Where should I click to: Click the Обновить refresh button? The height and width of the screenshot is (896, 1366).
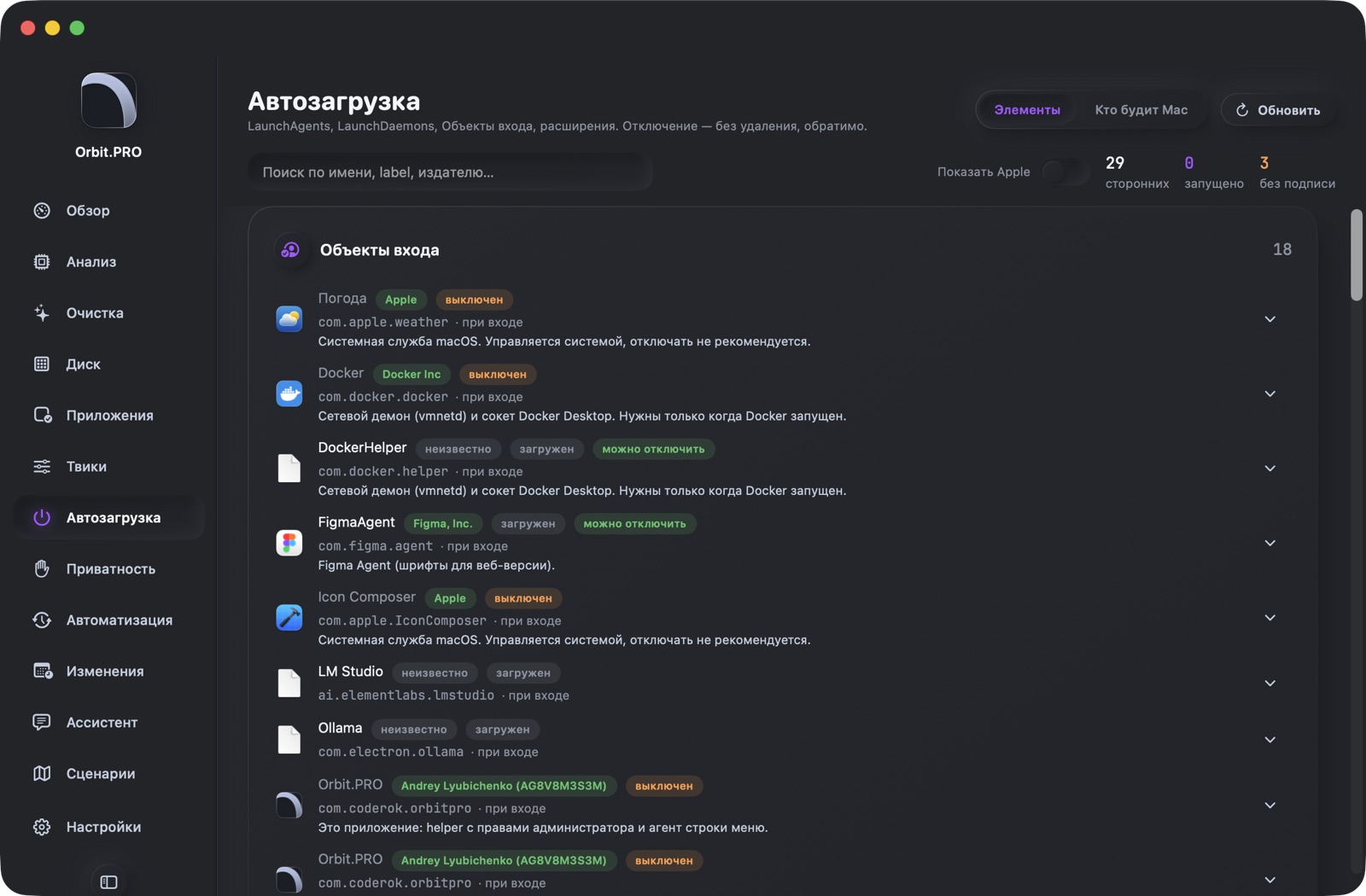(x=1278, y=110)
